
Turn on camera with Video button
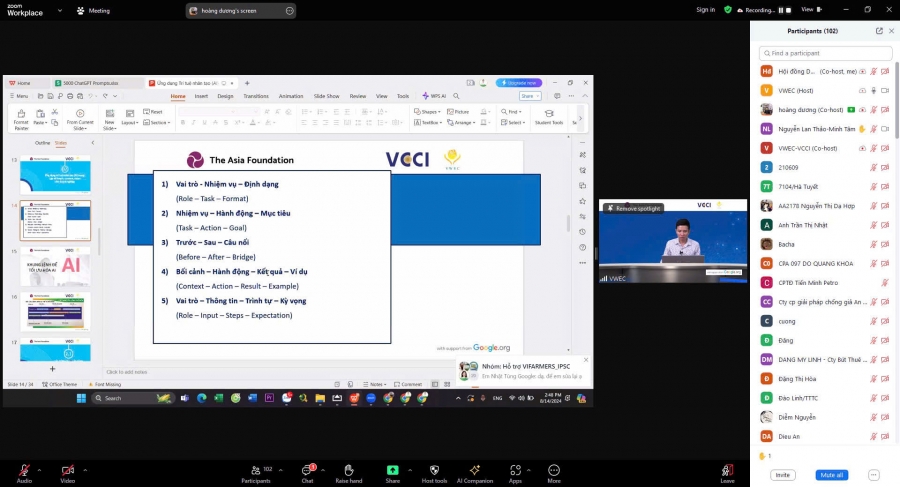point(67,470)
